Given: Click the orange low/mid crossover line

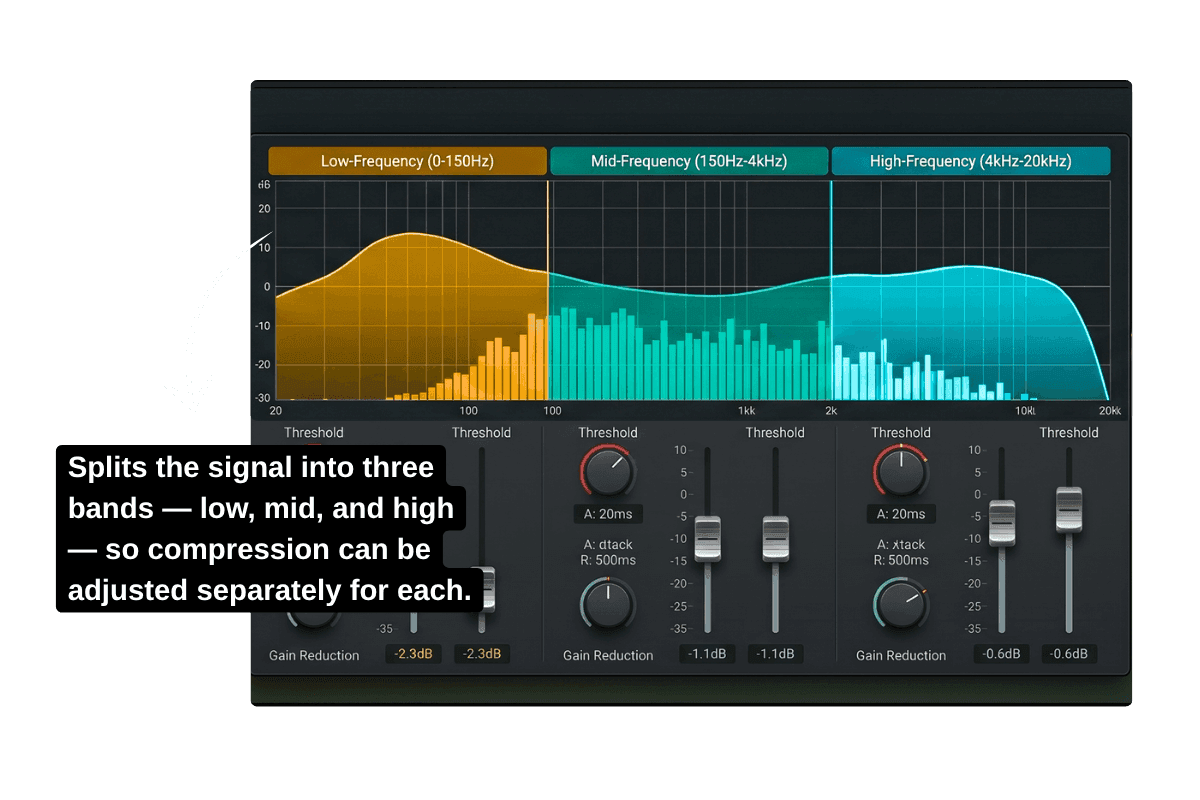Looking at the screenshot, I should [x=548, y=290].
